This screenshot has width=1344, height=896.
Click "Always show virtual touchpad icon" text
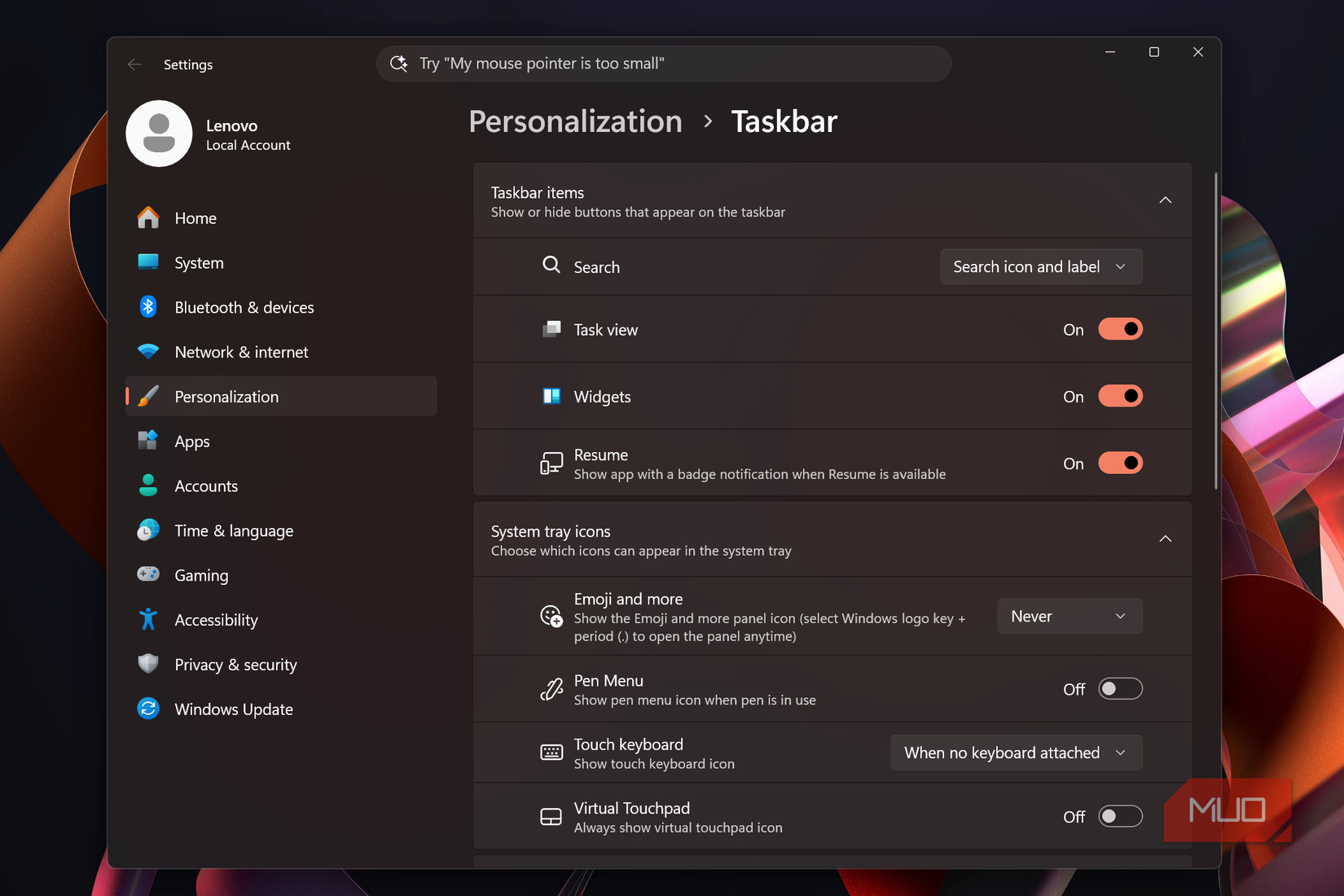tap(678, 827)
